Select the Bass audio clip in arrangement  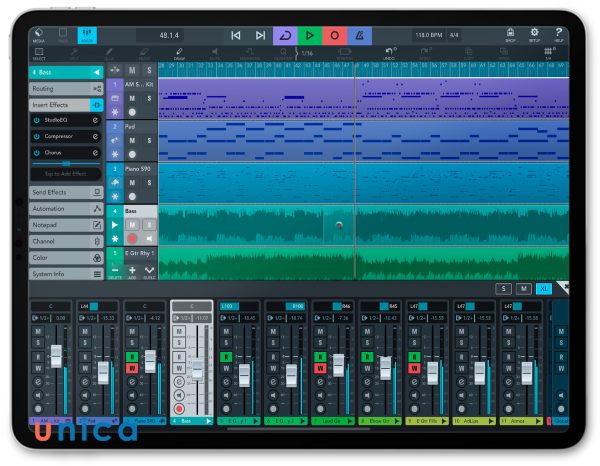[x=364, y=226]
